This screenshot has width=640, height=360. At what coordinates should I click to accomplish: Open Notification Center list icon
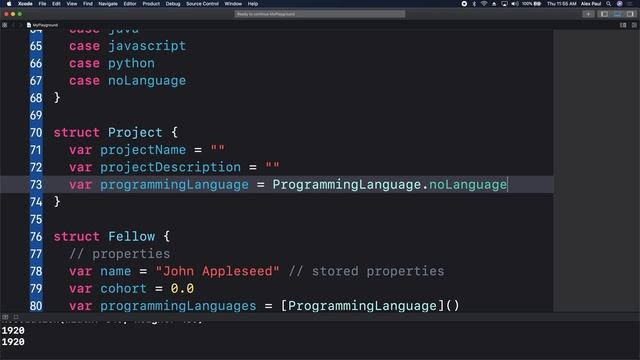(x=631, y=4)
